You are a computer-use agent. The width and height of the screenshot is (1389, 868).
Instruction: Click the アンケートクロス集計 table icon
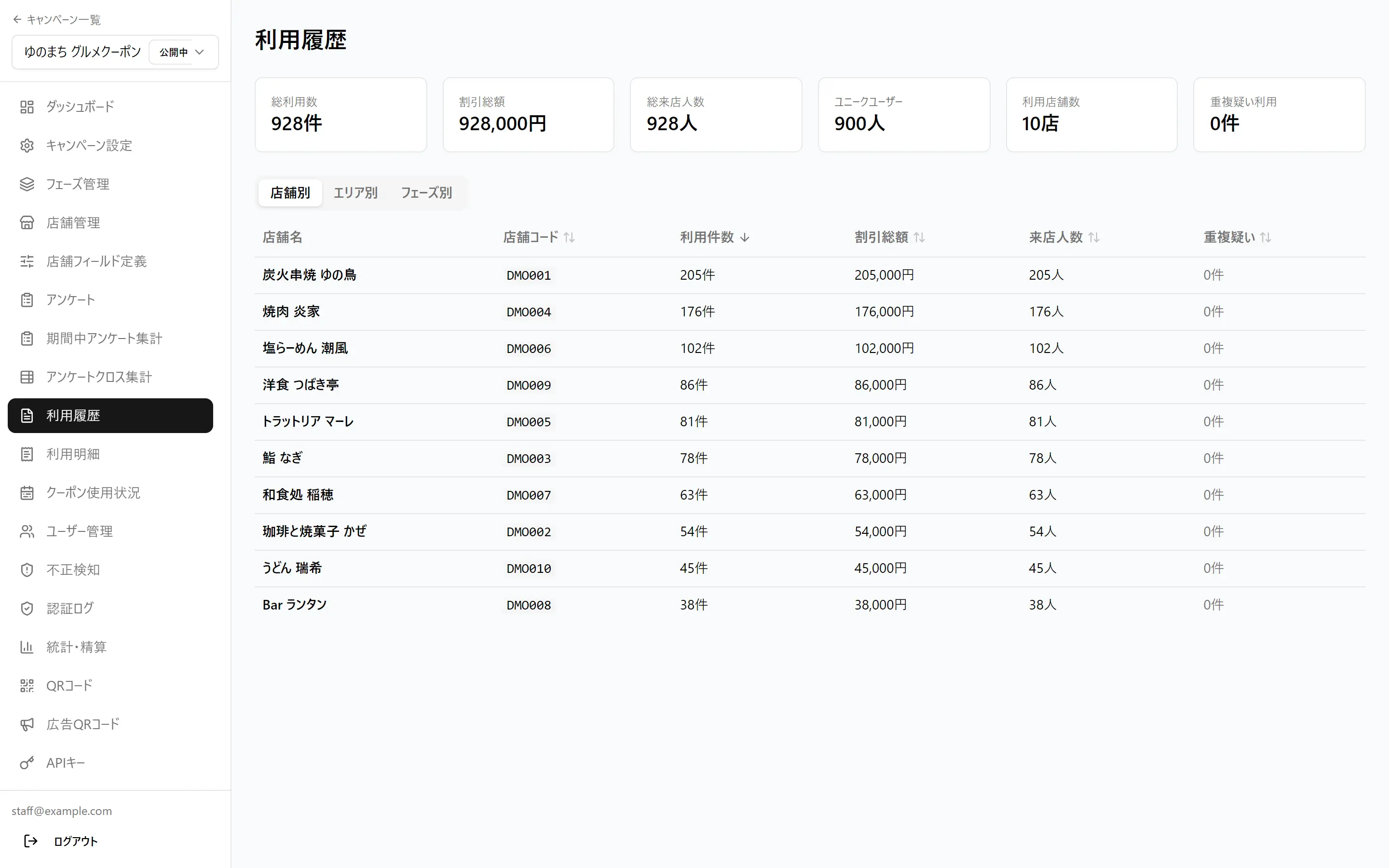[27, 377]
